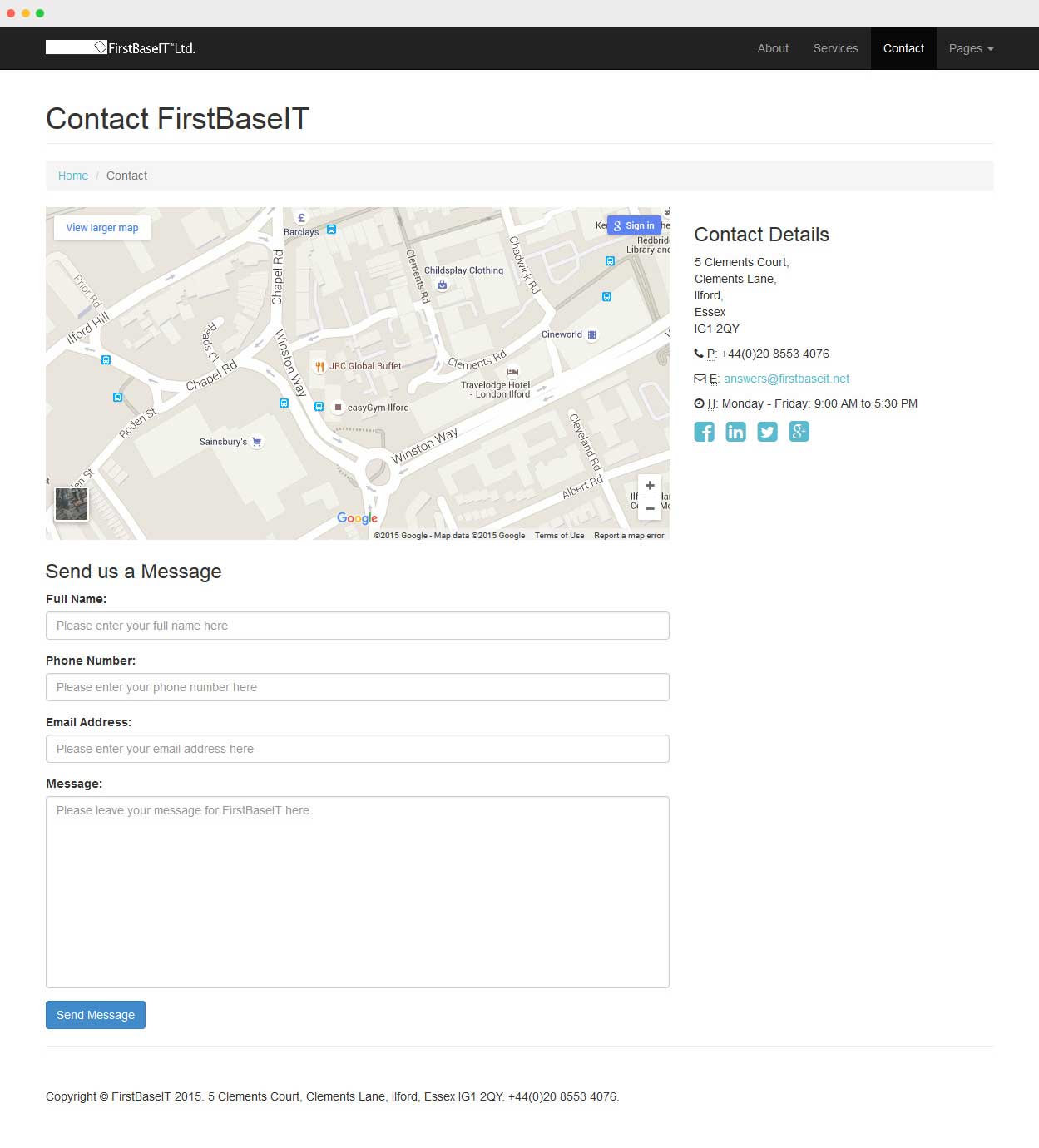1039x1148 pixels.
Task: Select the Contact nav item
Action: pyautogui.click(x=903, y=48)
